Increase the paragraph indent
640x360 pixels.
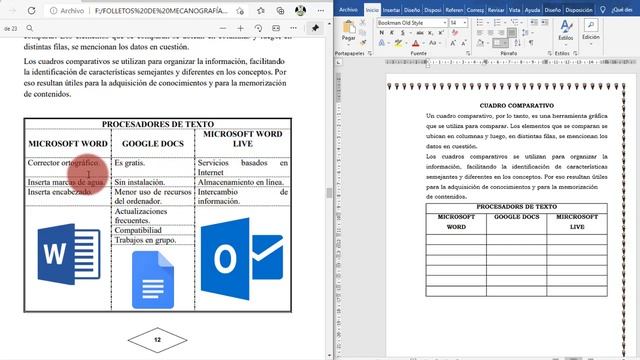(544, 22)
